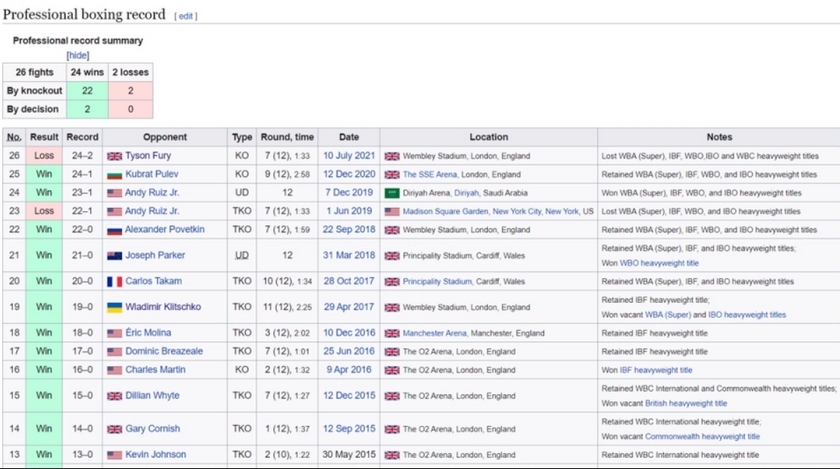Click the Bulgarian flag beside Kubrat Pulev
The height and width of the screenshot is (469, 840).
114,175
